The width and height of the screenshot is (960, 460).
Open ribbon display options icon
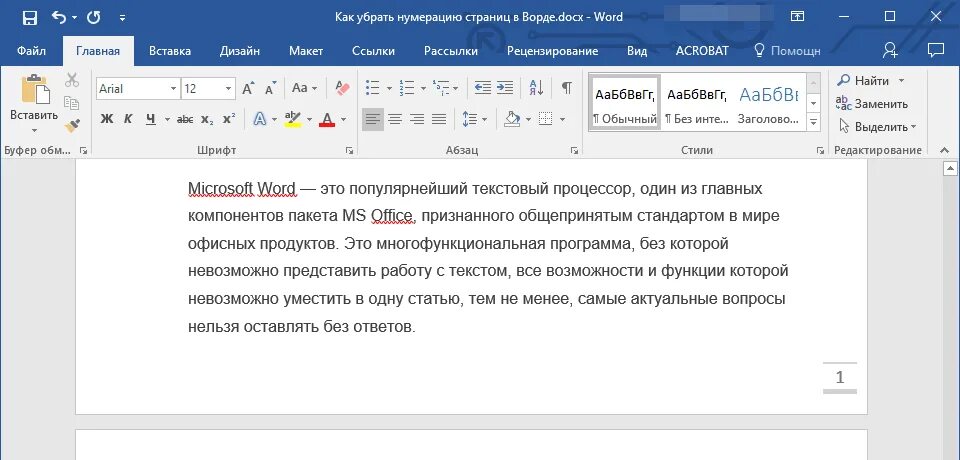tap(797, 17)
